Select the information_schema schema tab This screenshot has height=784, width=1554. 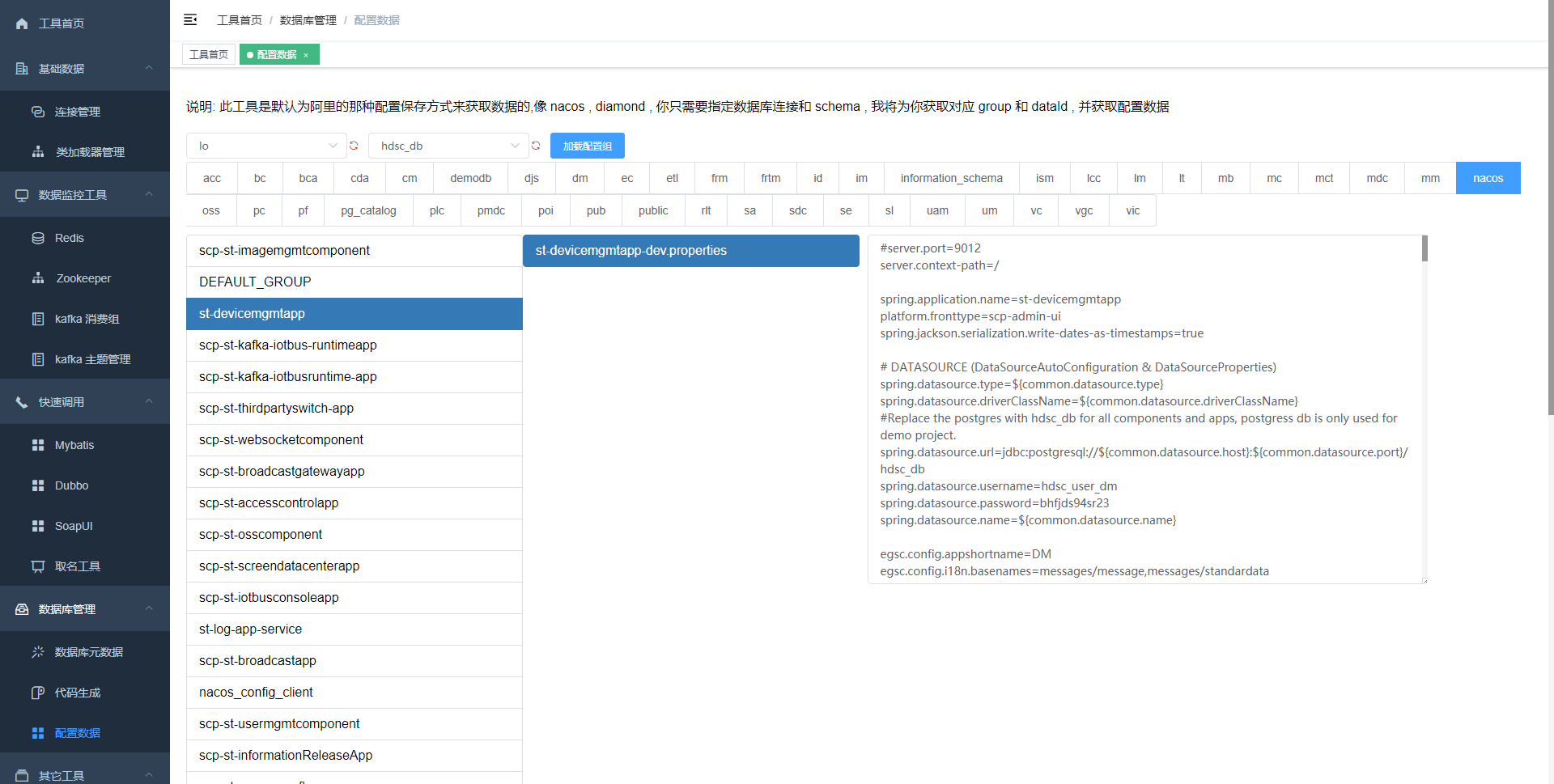point(951,178)
